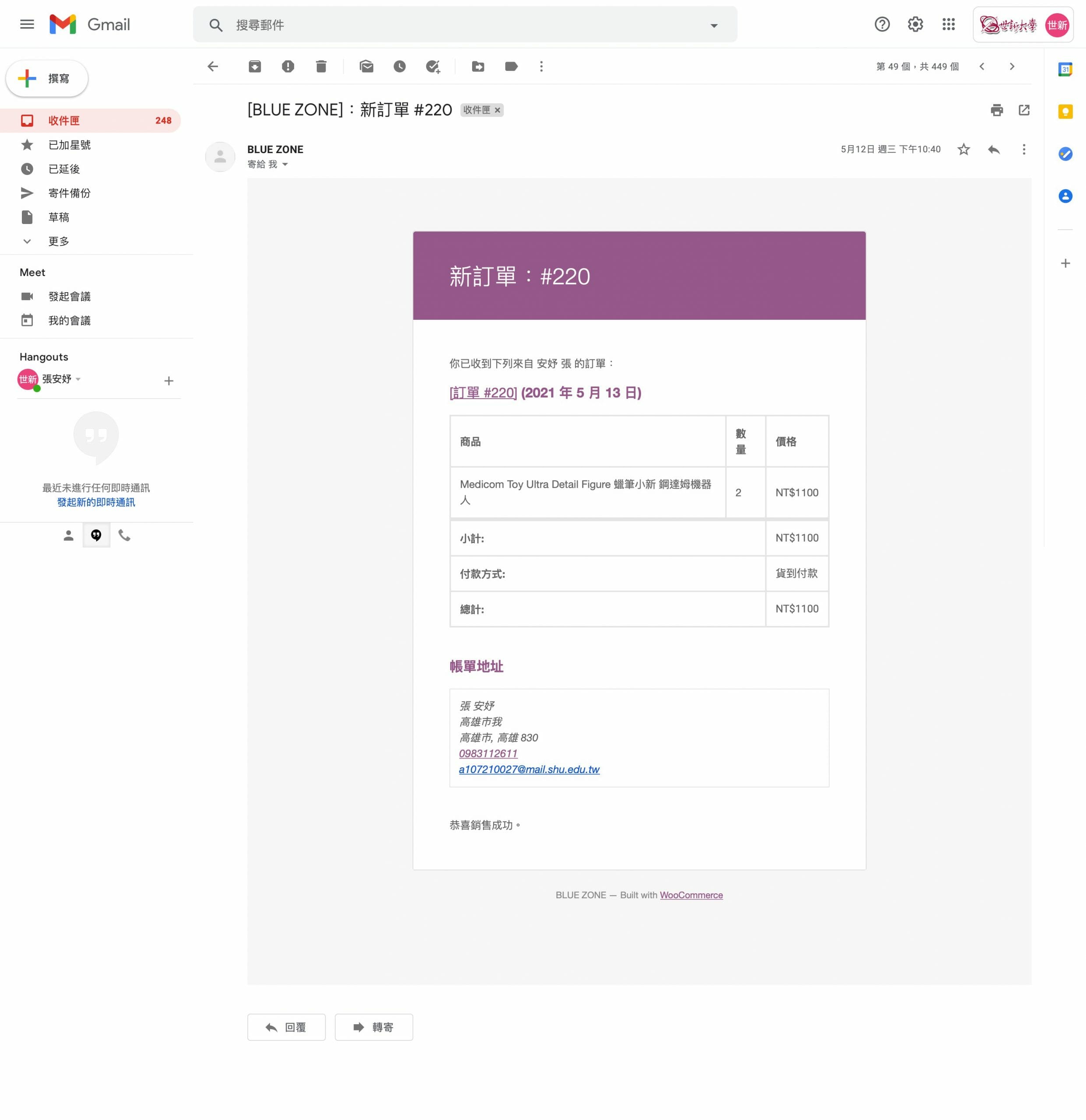Image resolution: width=1086 pixels, height=1120 pixels.
Task: Archive this email with the archive icon
Action: coord(255,66)
